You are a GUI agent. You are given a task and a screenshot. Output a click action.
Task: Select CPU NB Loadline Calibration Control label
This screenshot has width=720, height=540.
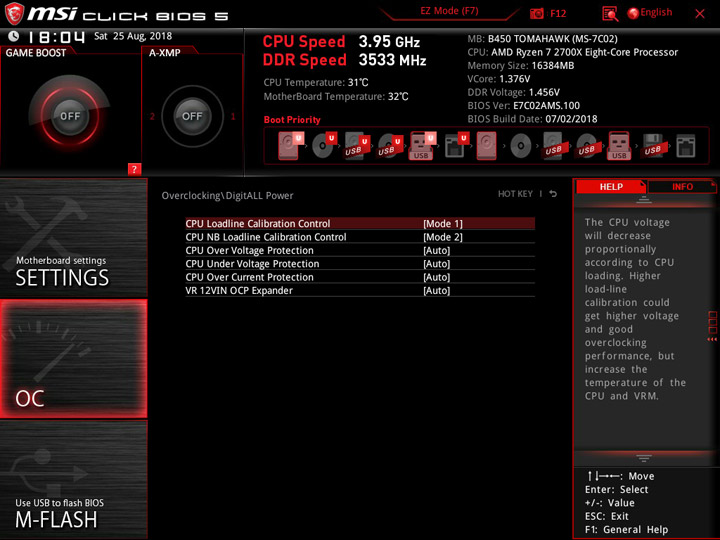point(266,237)
